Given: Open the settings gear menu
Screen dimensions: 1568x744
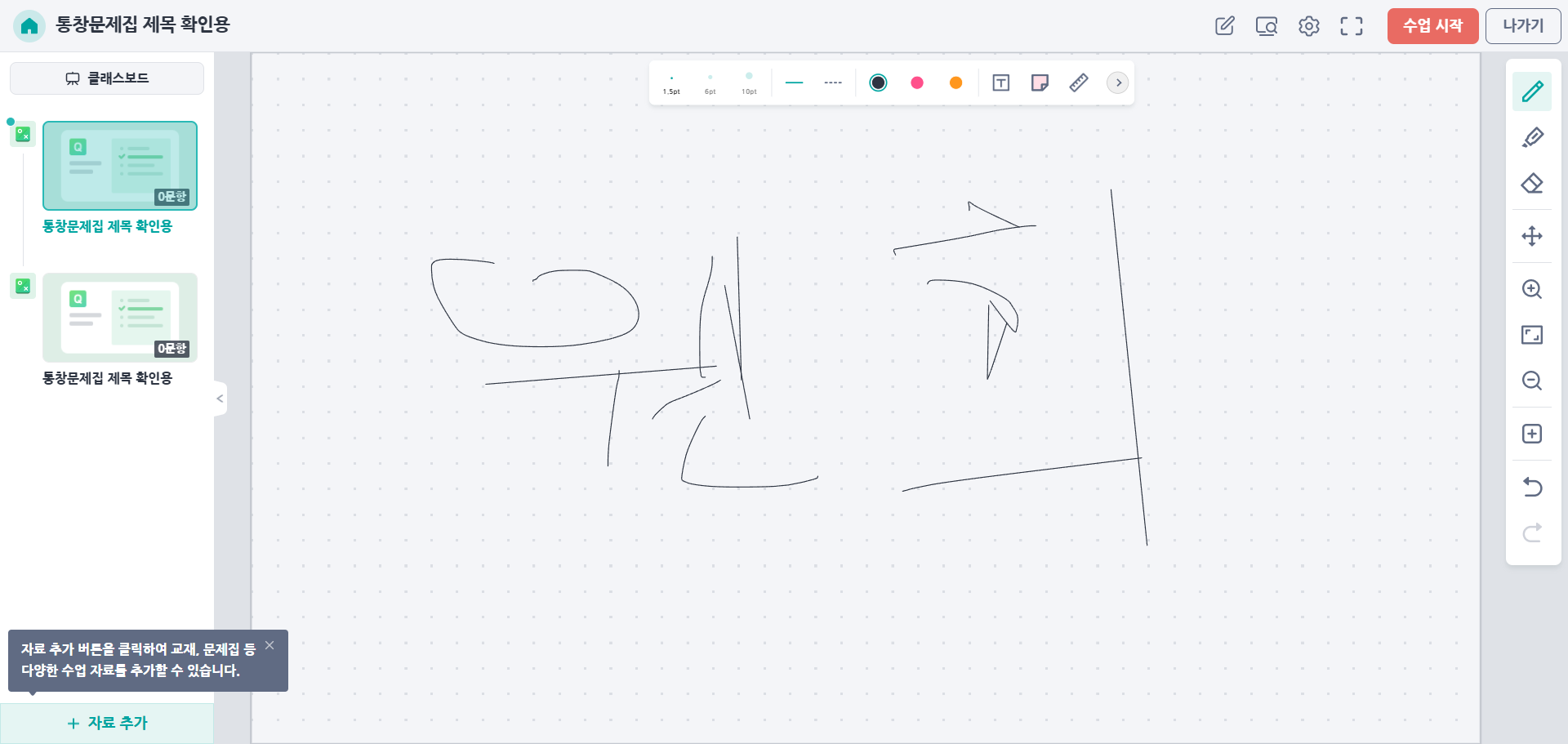Looking at the screenshot, I should (x=1309, y=26).
